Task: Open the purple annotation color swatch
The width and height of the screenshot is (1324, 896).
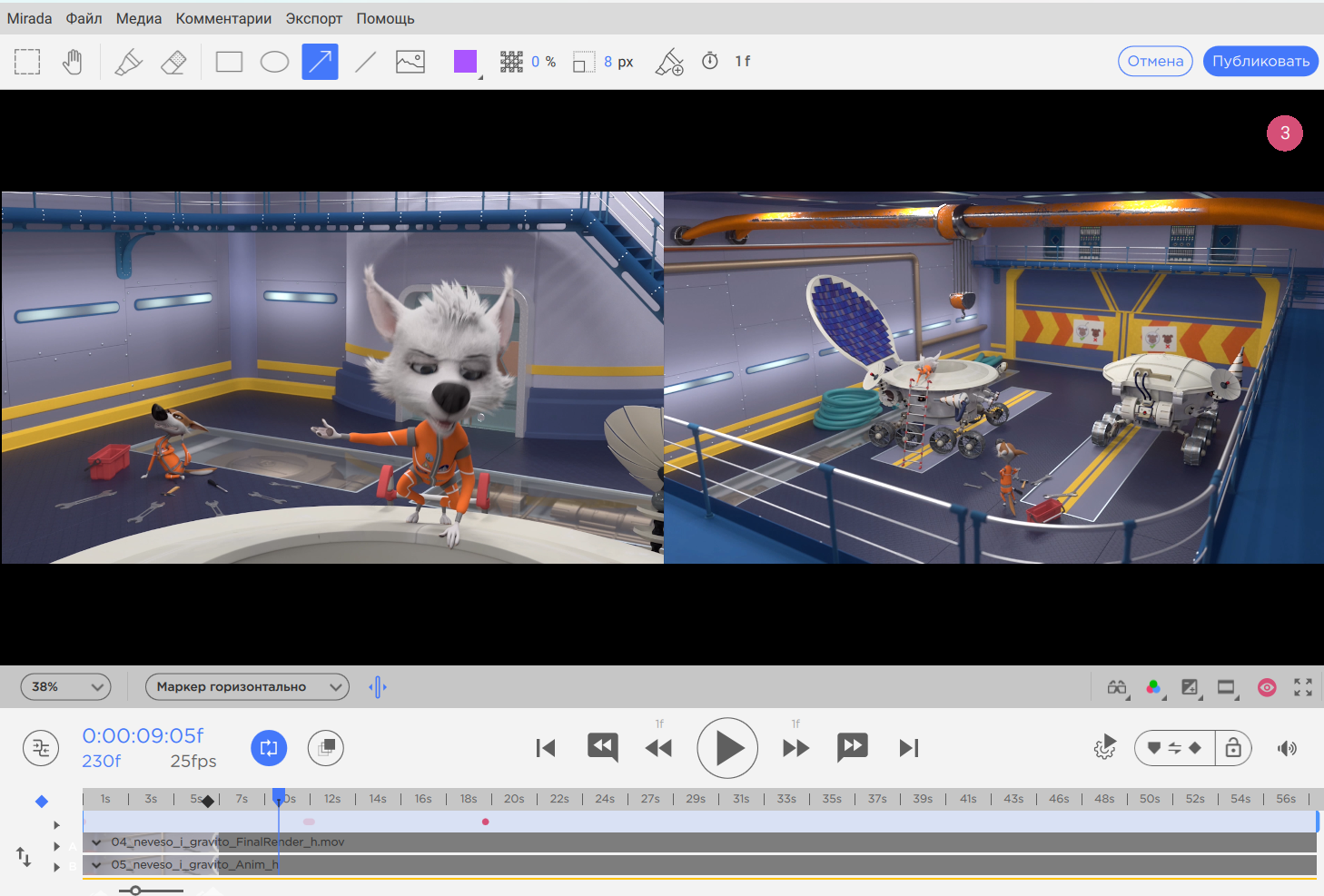Action: click(466, 62)
